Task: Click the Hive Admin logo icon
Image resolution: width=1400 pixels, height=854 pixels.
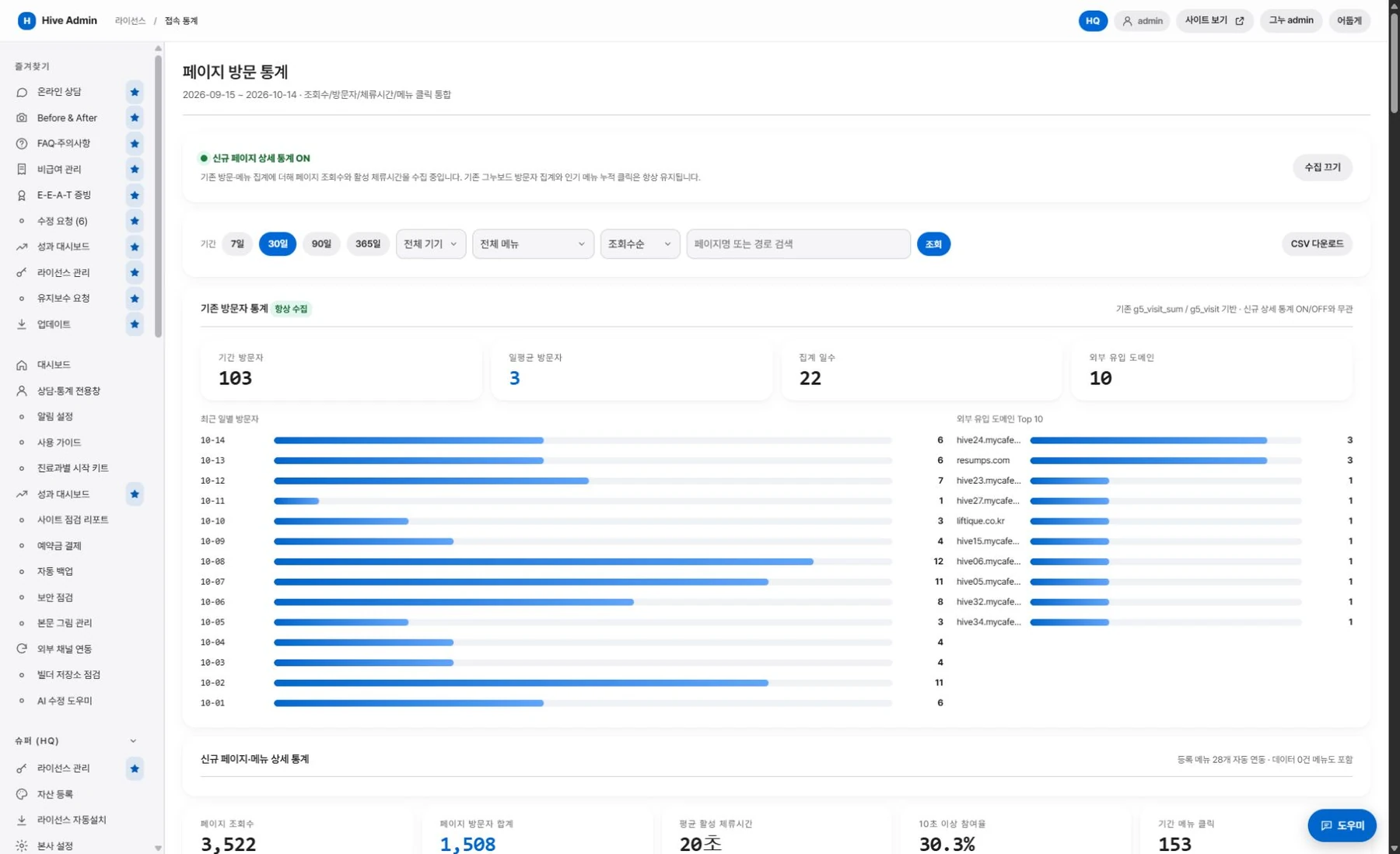Action: [26, 21]
